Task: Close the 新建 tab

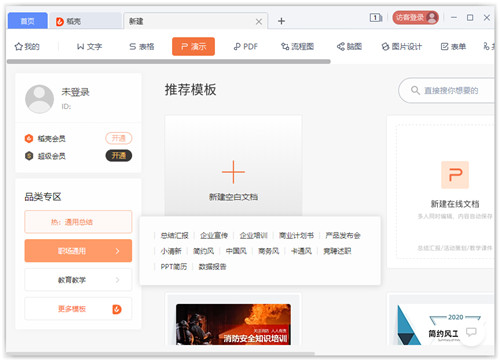Action: pos(259,22)
